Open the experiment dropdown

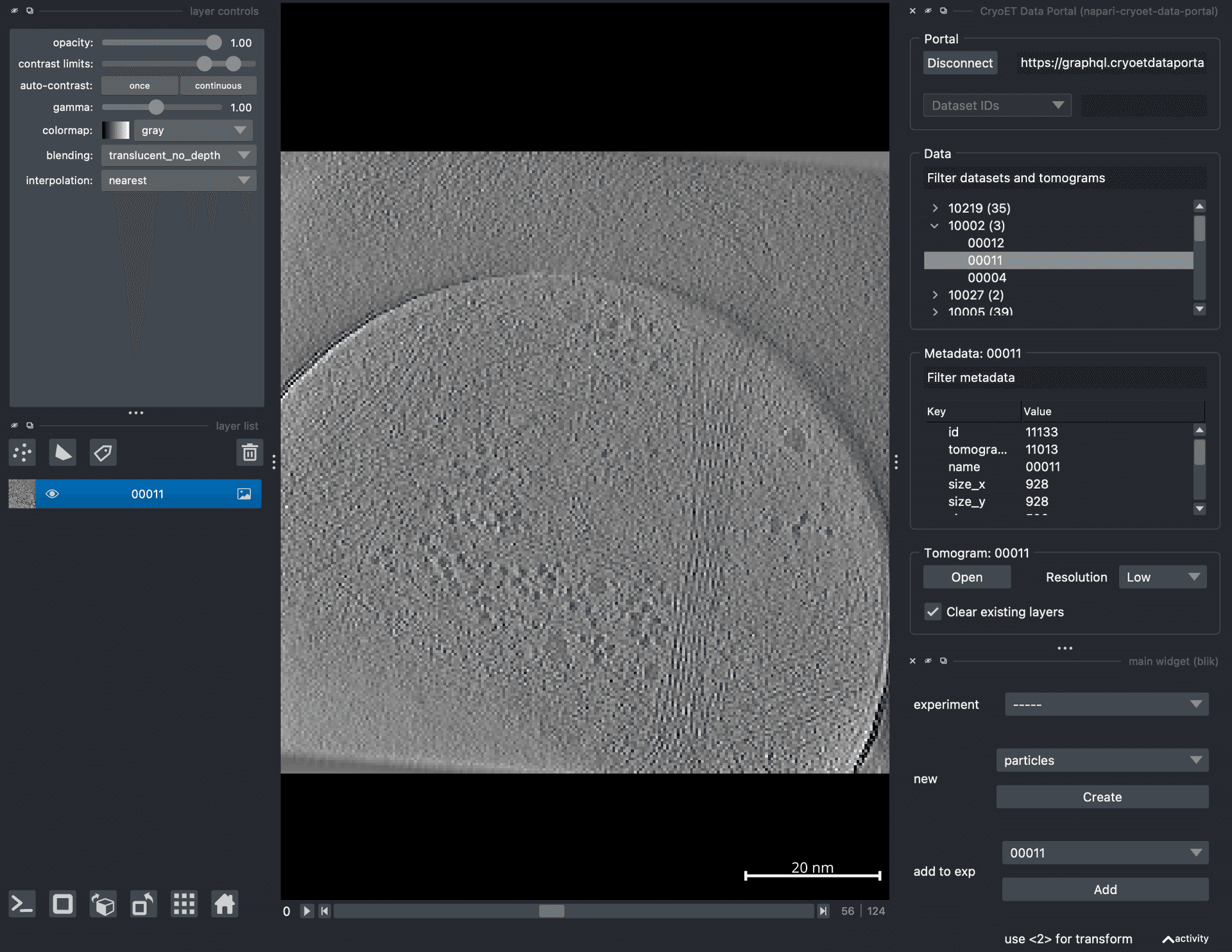pos(1106,704)
